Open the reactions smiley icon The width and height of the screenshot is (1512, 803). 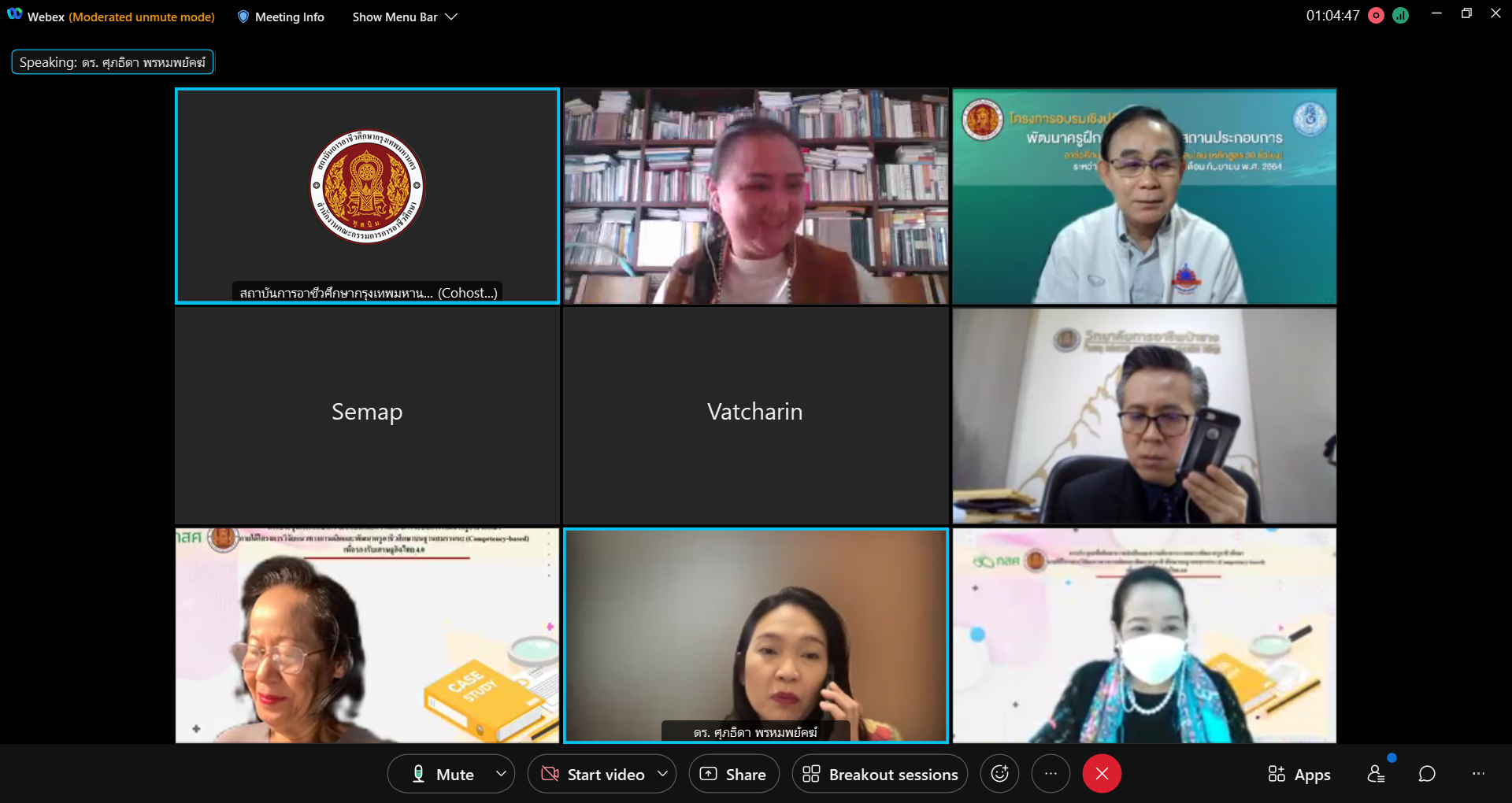[999, 774]
